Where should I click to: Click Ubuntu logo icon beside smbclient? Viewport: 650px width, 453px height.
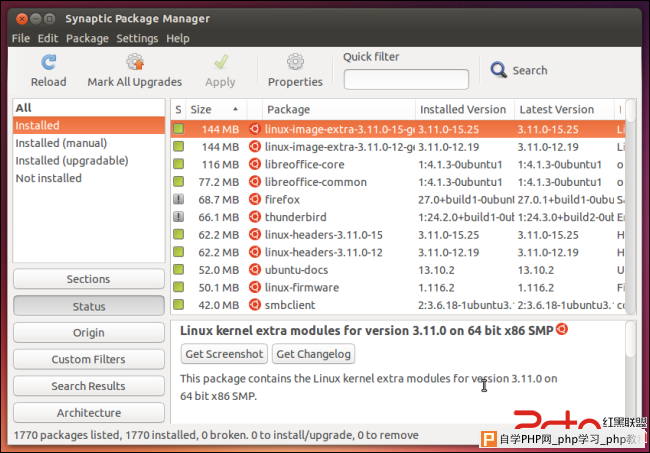tap(255, 305)
